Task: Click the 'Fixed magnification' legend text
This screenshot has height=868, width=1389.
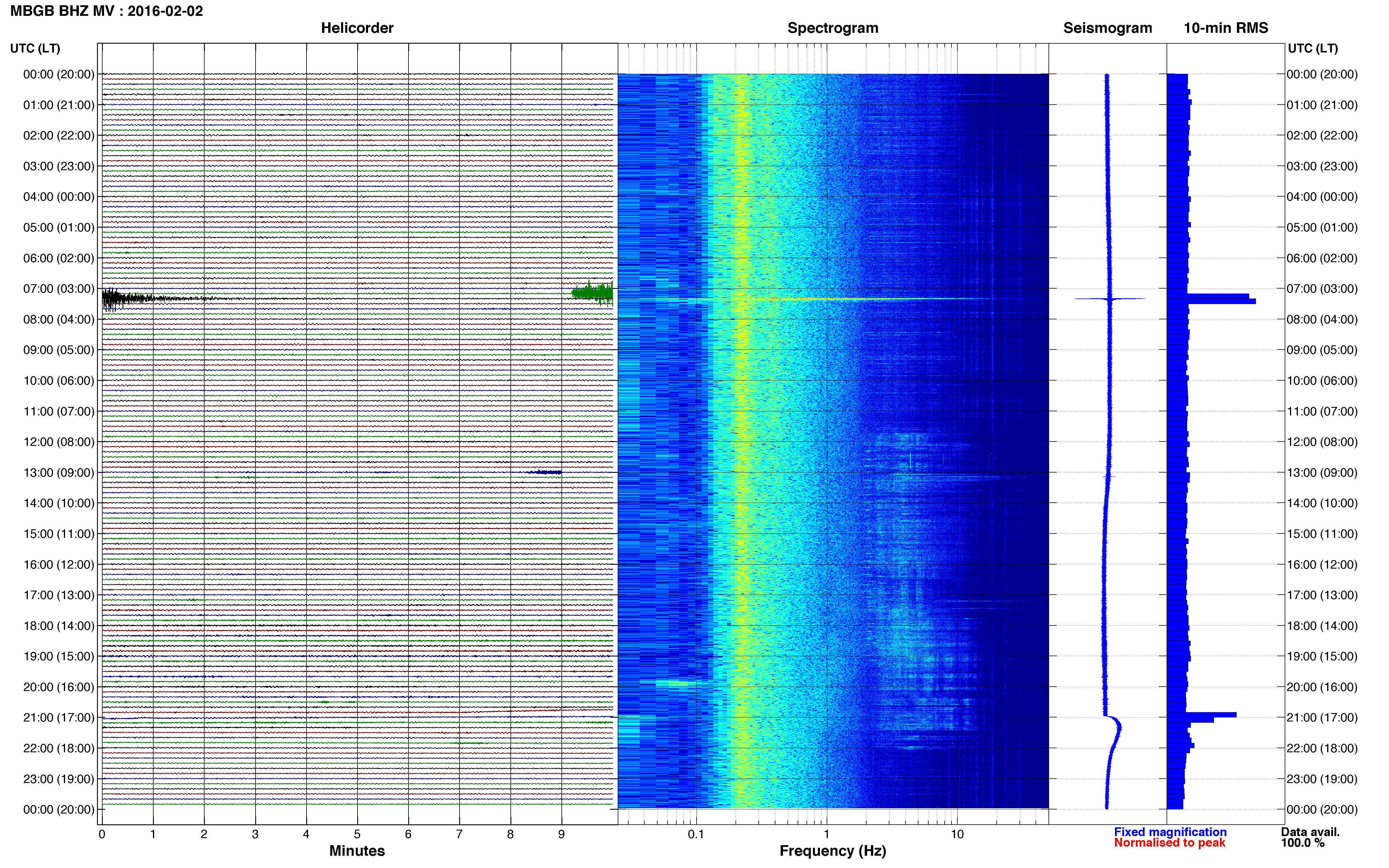Action: (1170, 832)
